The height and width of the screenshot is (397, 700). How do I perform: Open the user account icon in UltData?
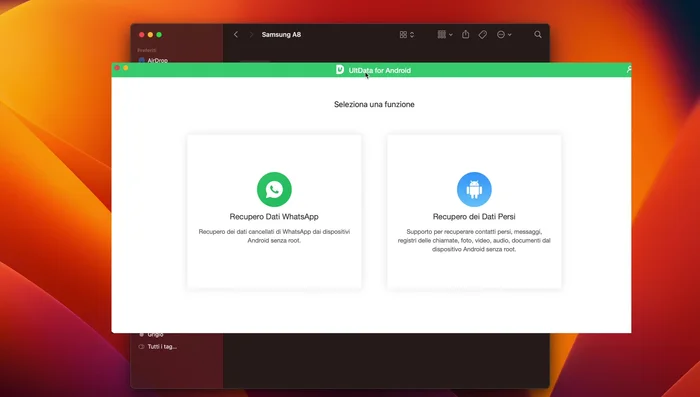[x=629, y=69]
